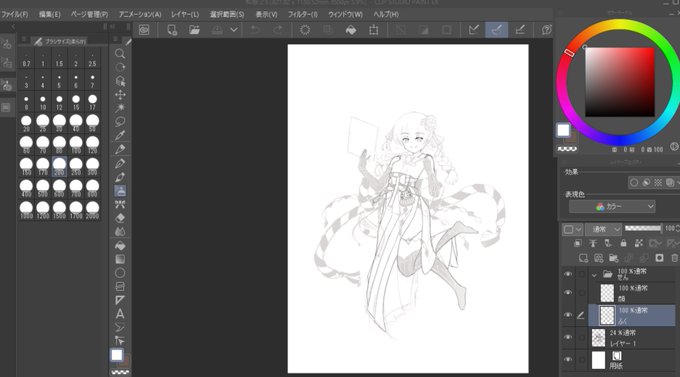Open the dropdown arrow next to save icon
680x377 pixels.
(234, 30)
